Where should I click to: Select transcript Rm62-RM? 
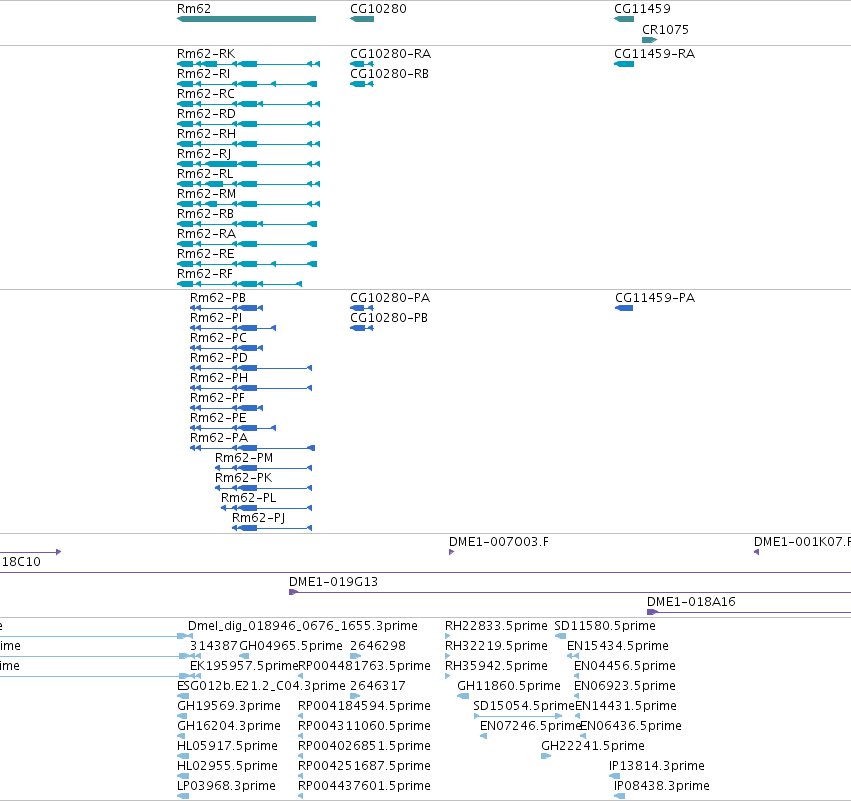(249, 204)
